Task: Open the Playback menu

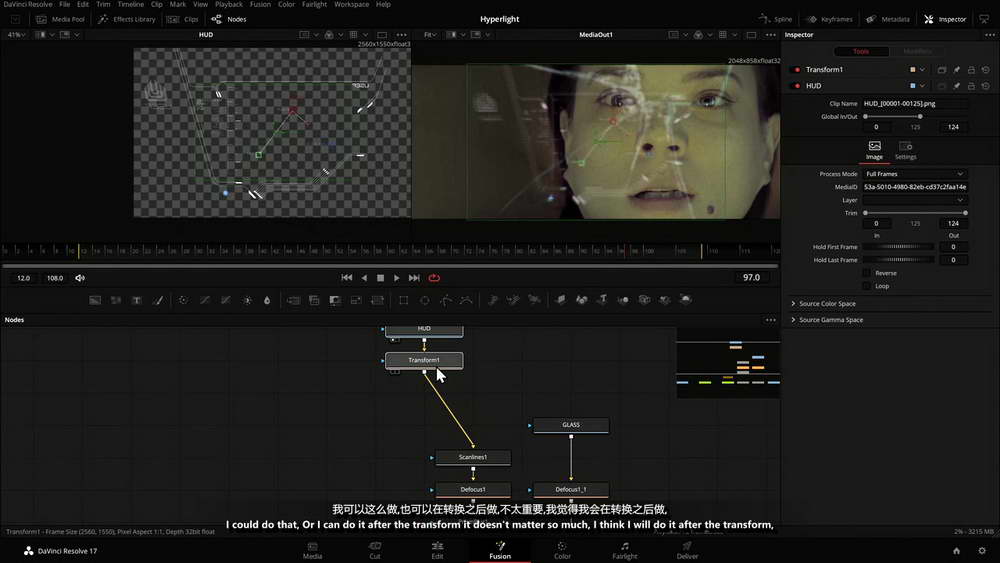Action: coord(229,4)
